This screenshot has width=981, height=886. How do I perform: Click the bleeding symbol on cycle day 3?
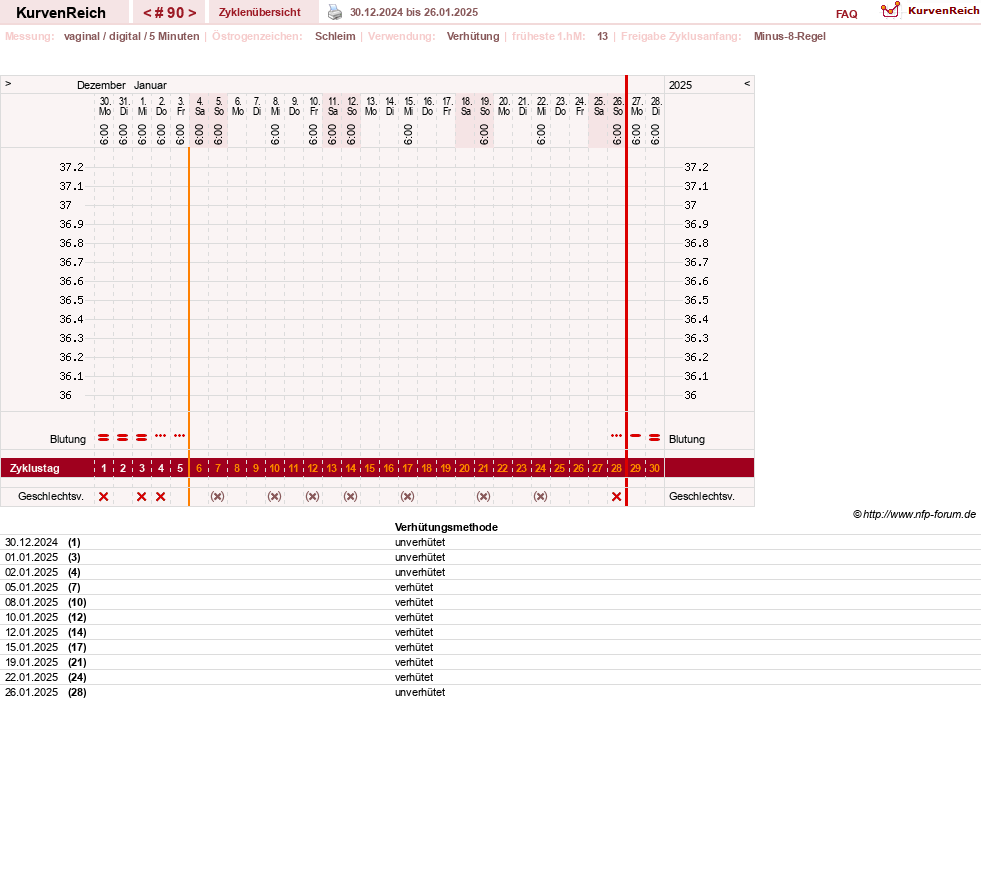[141, 437]
